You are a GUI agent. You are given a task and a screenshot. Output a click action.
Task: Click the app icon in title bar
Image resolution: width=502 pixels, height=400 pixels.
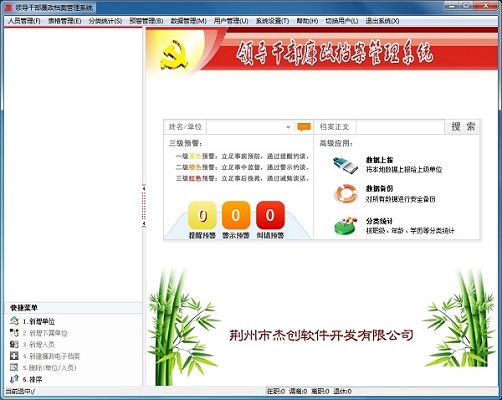pos(8,7)
